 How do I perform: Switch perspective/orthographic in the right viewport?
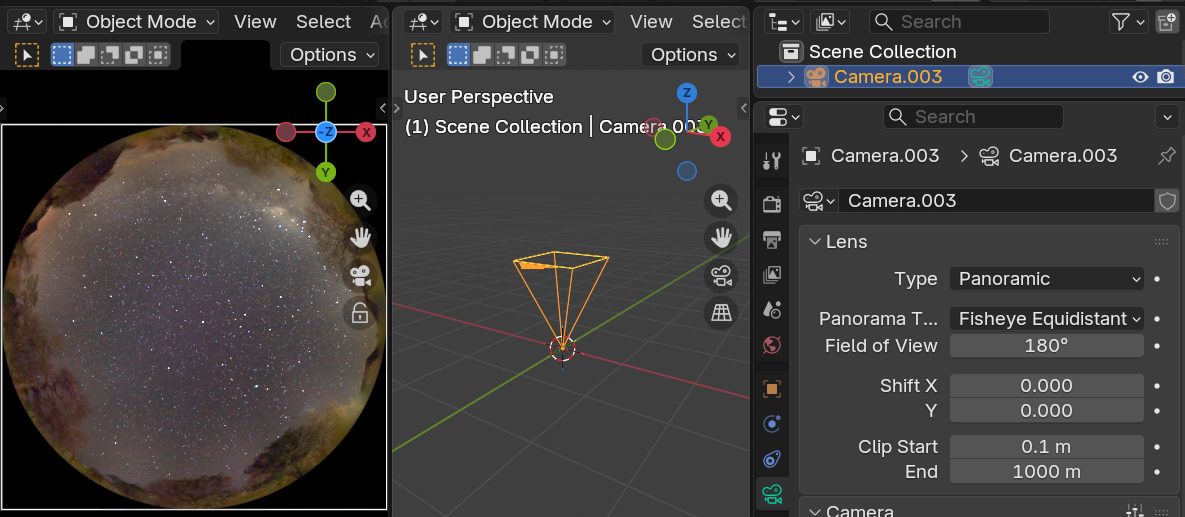coord(720,313)
